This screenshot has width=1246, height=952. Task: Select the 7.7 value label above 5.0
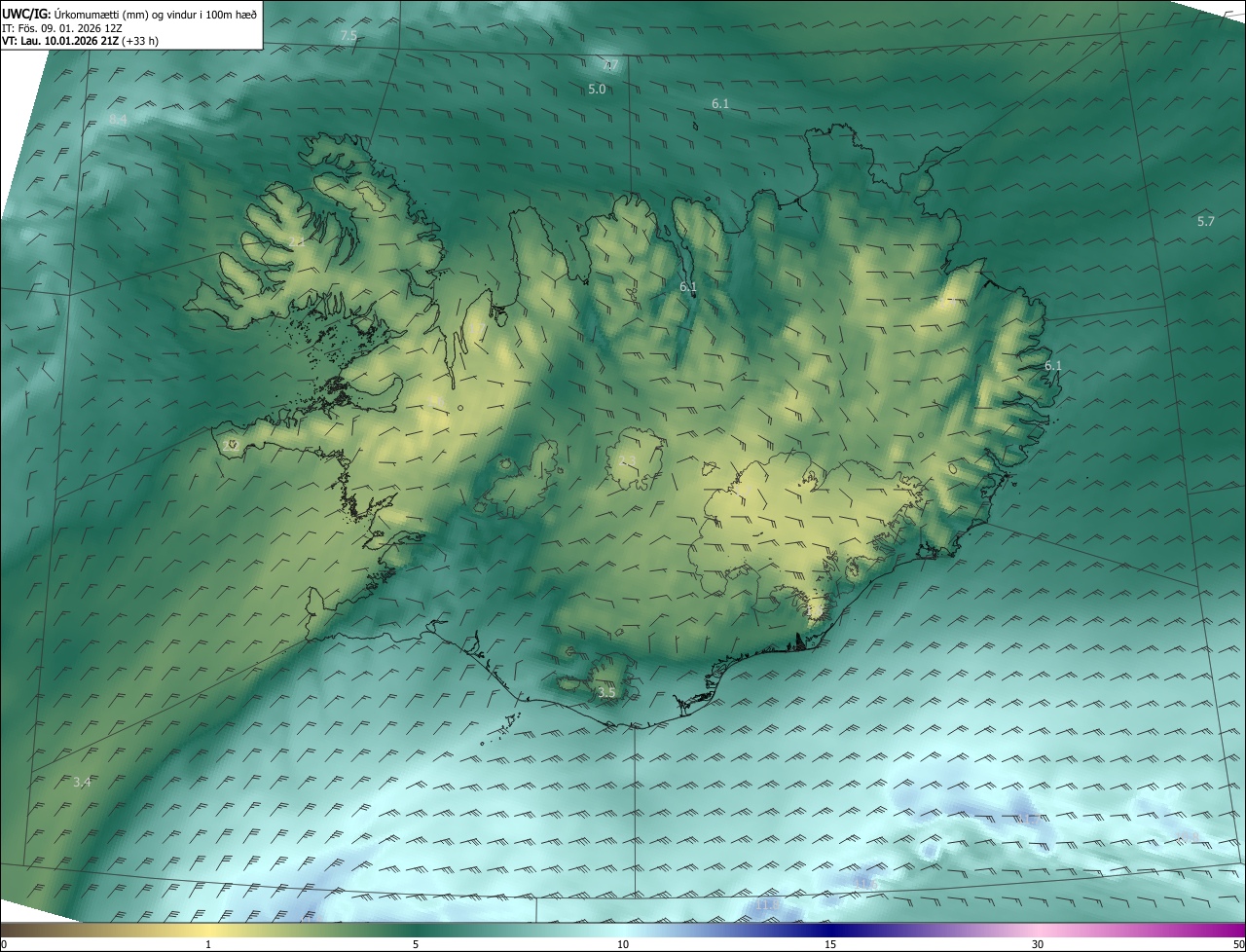coord(610,65)
